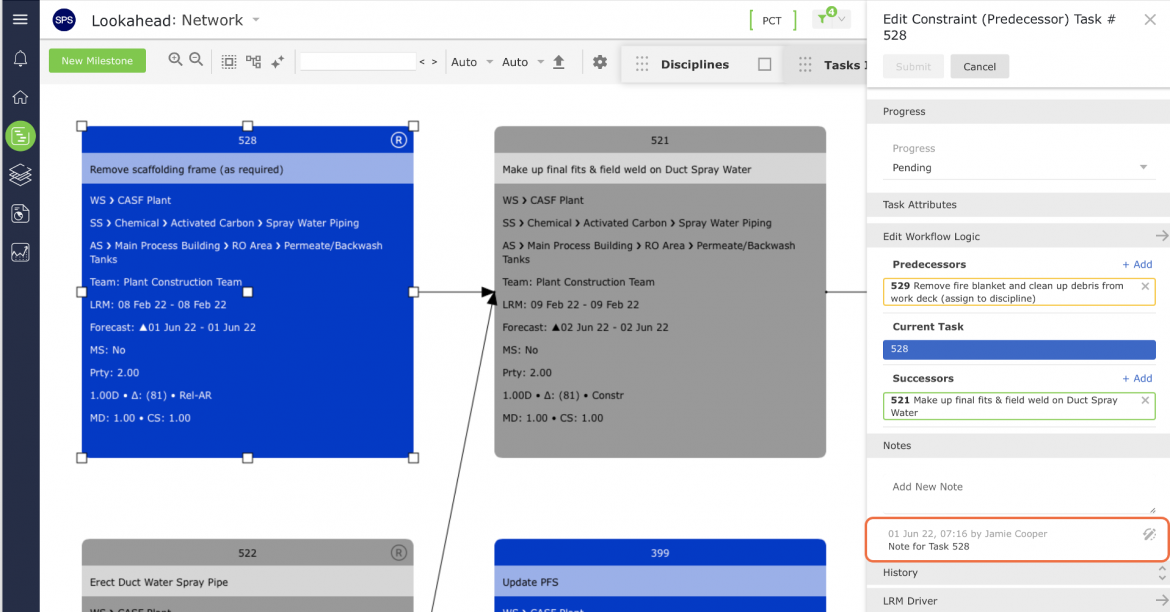
Task: Click the Cancel button
Action: tap(979, 66)
